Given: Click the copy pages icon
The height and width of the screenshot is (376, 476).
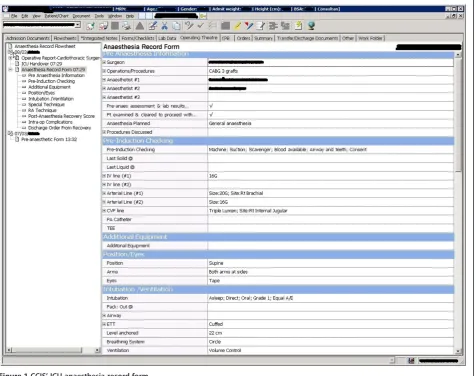Looking at the screenshot, I should click(177, 26).
